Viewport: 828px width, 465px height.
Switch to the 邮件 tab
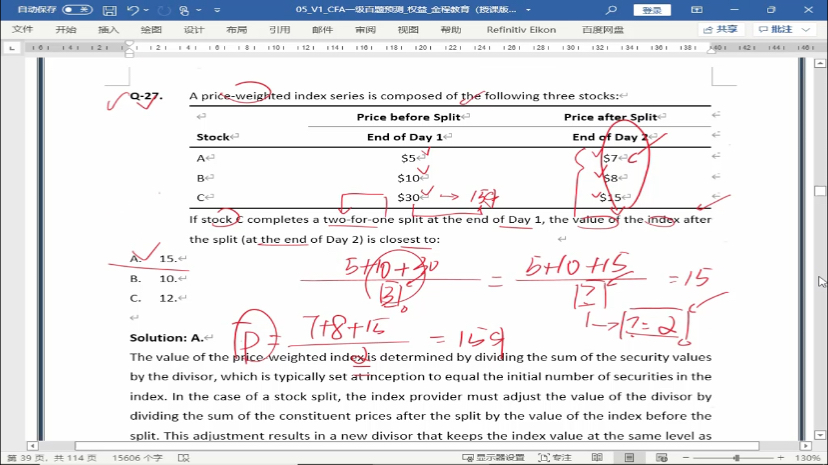(x=322, y=30)
